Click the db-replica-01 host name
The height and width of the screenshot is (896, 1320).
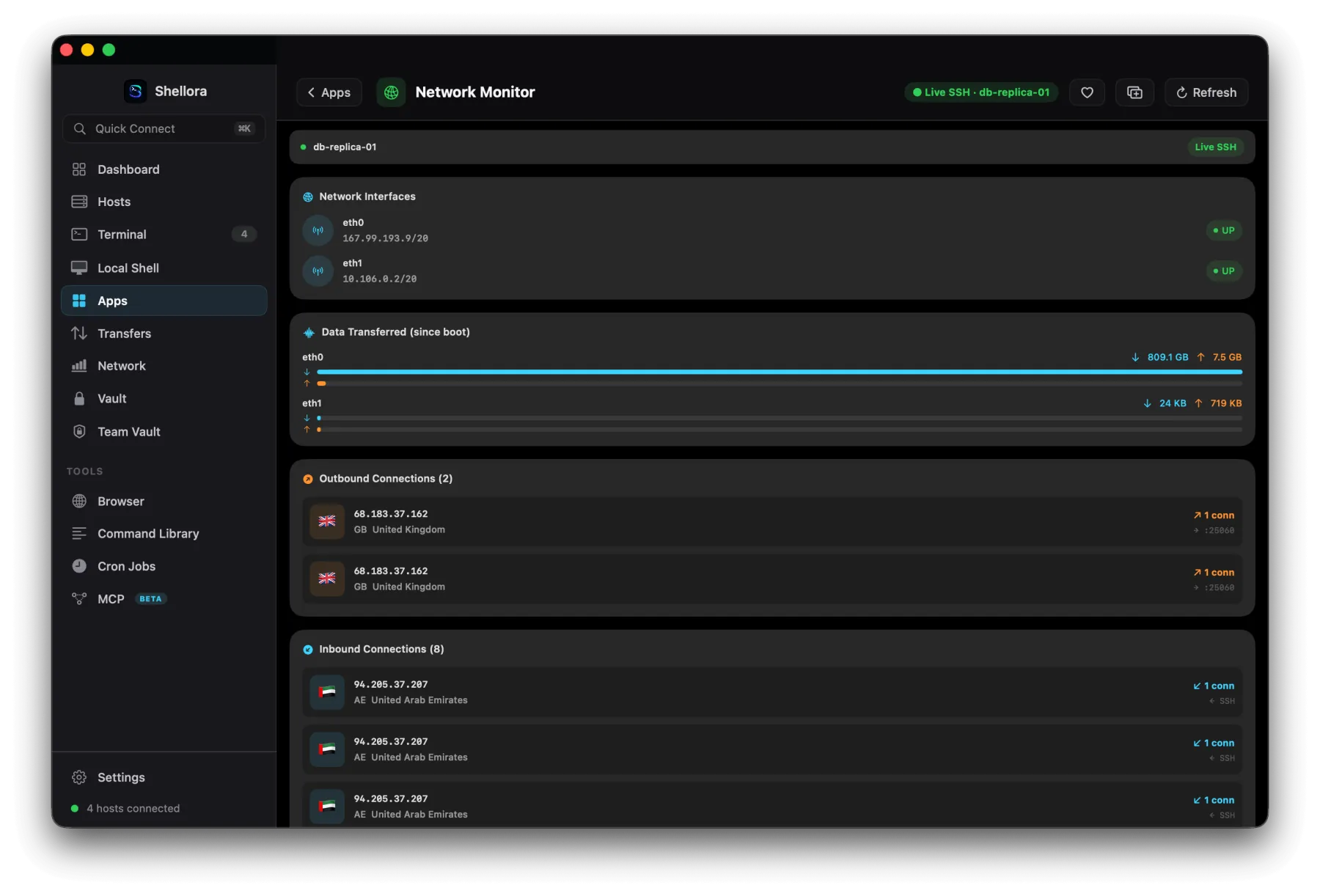point(345,147)
